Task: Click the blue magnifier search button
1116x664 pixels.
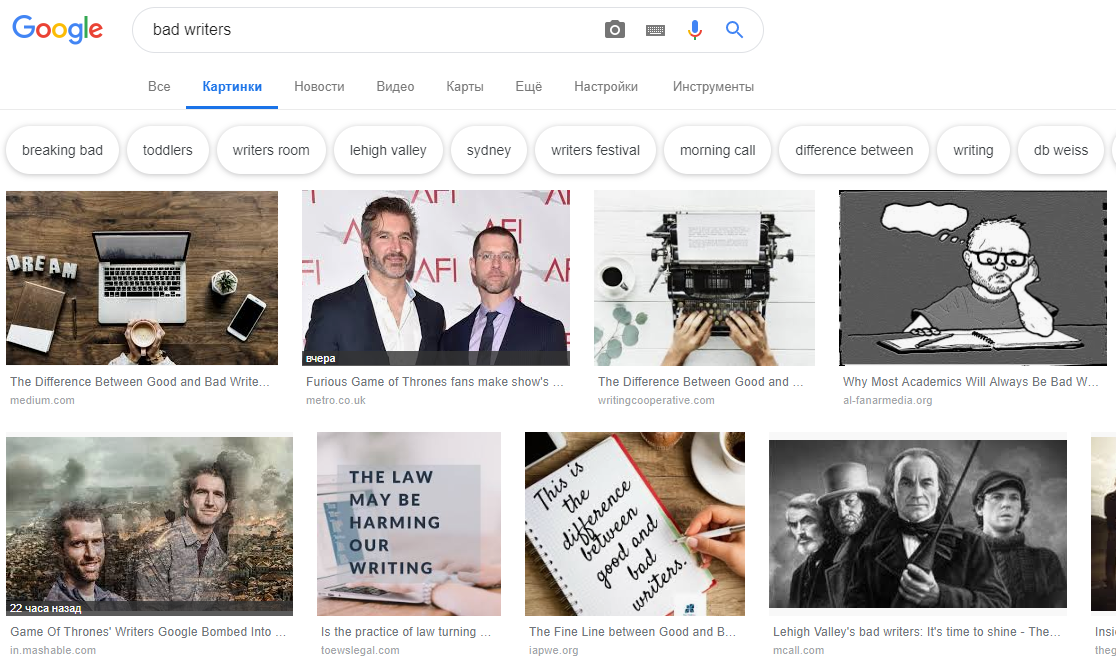Action: pos(735,30)
